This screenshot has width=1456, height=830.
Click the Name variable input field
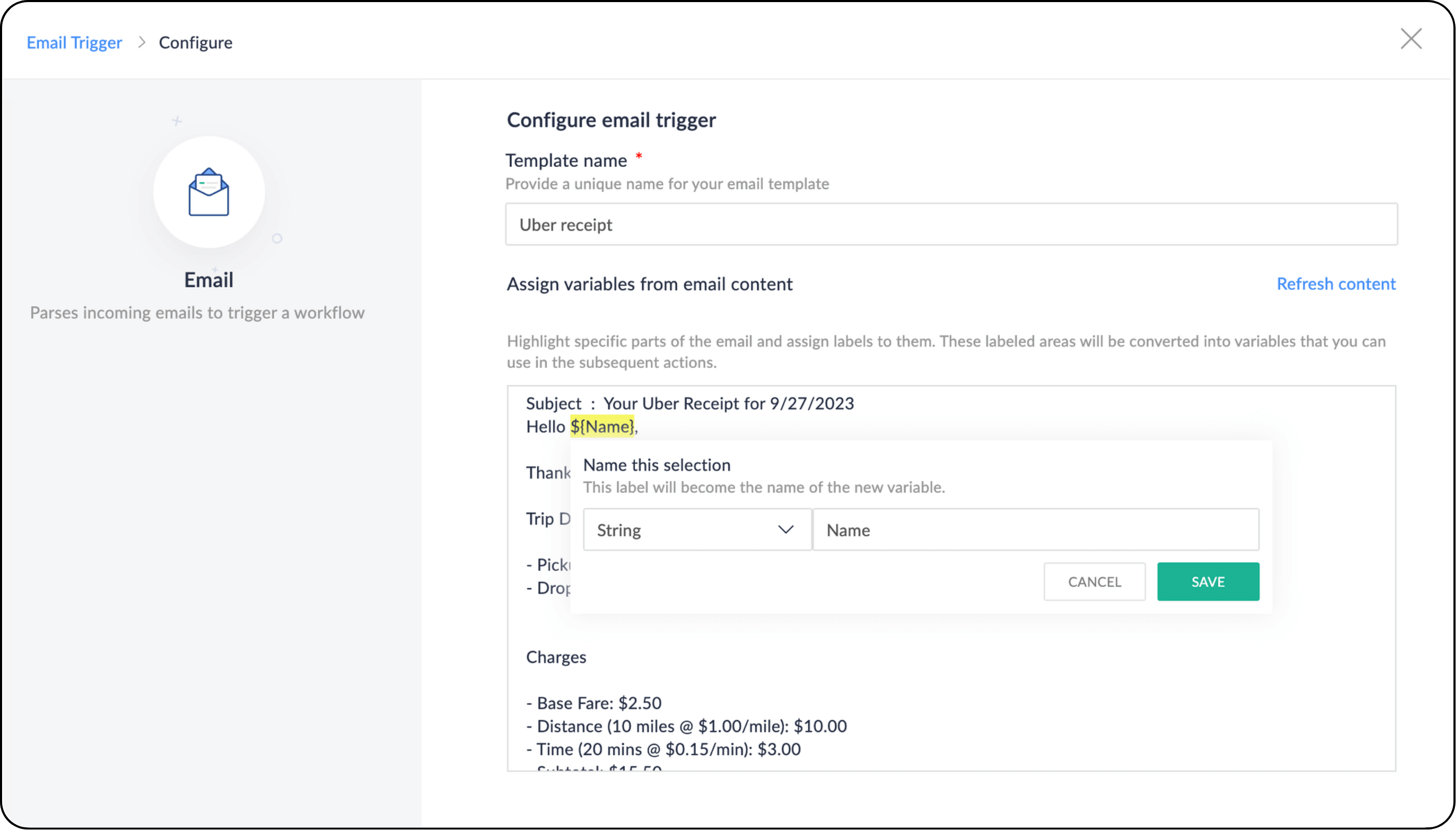(1035, 530)
